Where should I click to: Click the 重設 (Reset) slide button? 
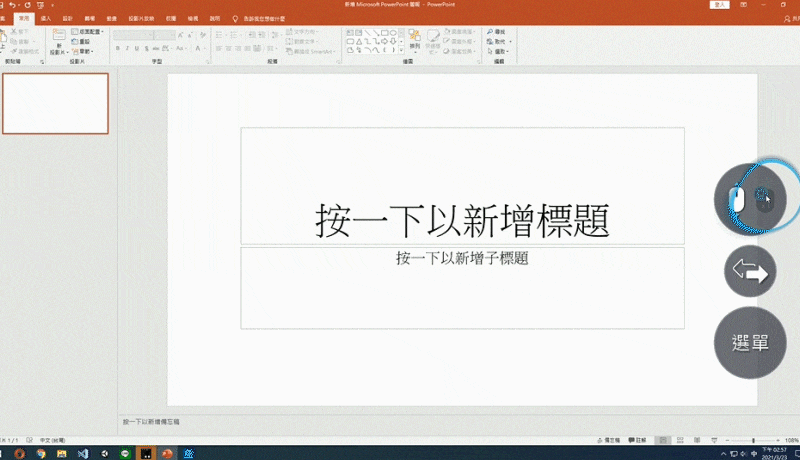(81, 41)
